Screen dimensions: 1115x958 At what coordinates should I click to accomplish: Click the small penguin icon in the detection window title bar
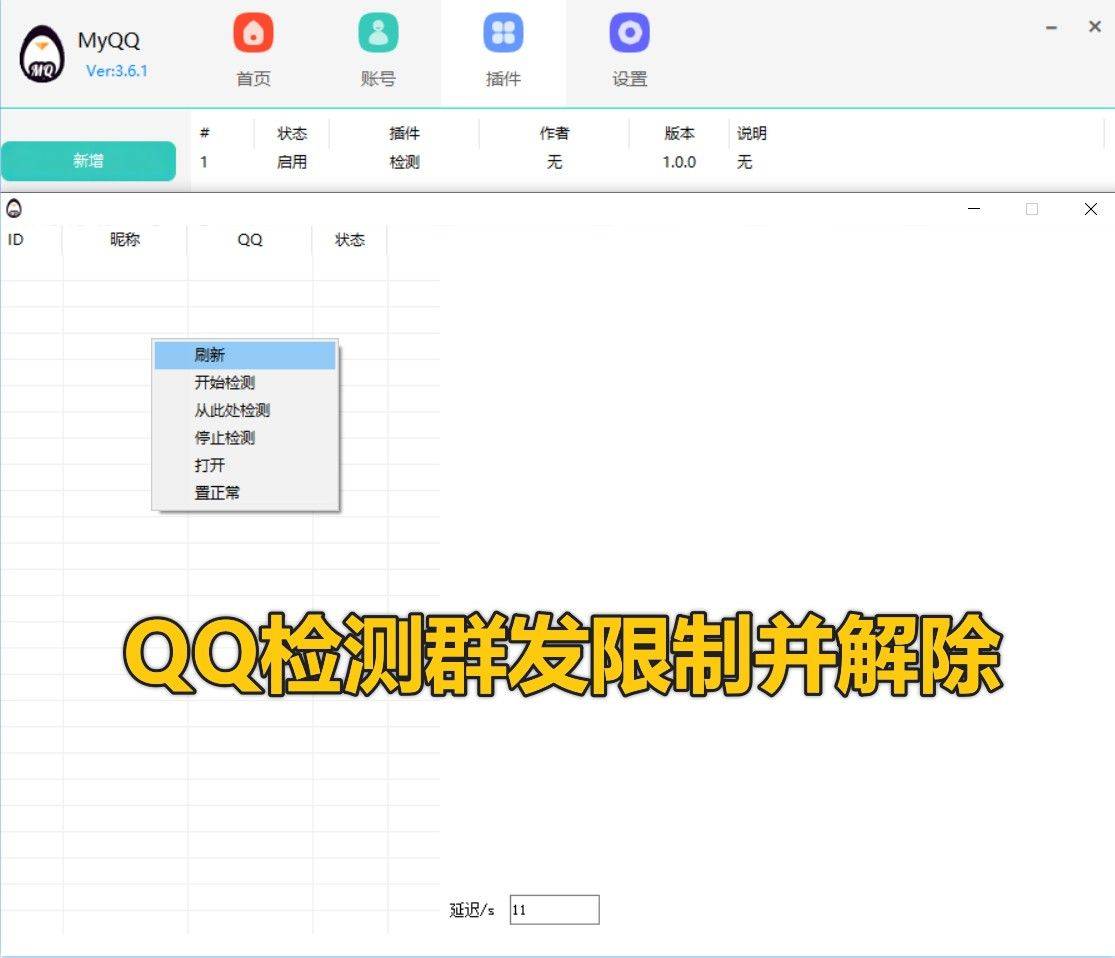point(14,208)
